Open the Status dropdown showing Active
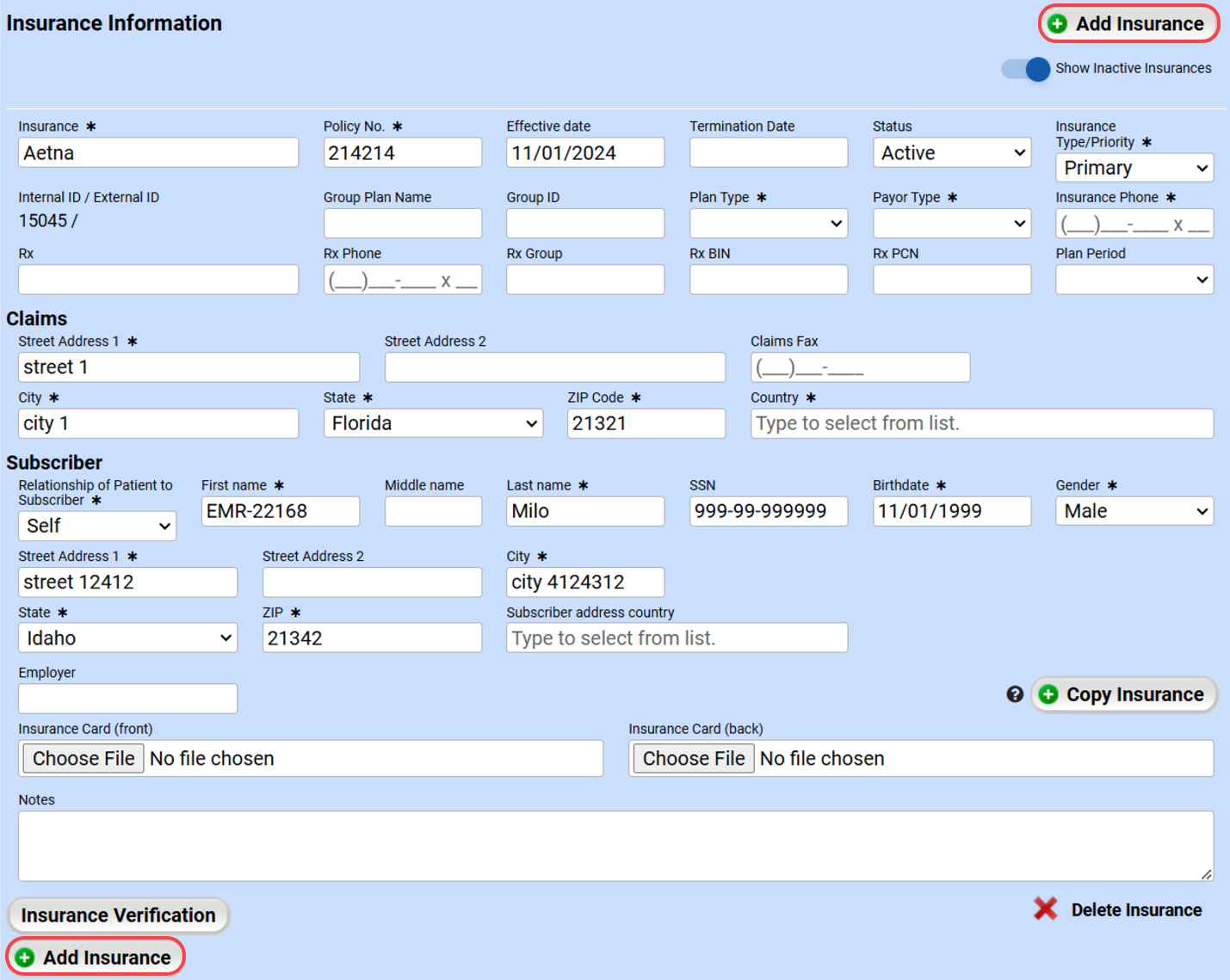Viewport: 1230px width, 980px height. [x=951, y=153]
